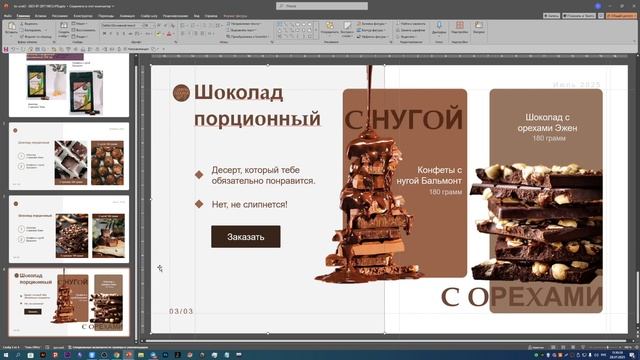This screenshot has height=360, width=640.
Task: Click the Save icon in quick access toolbar
Action: 6,49
